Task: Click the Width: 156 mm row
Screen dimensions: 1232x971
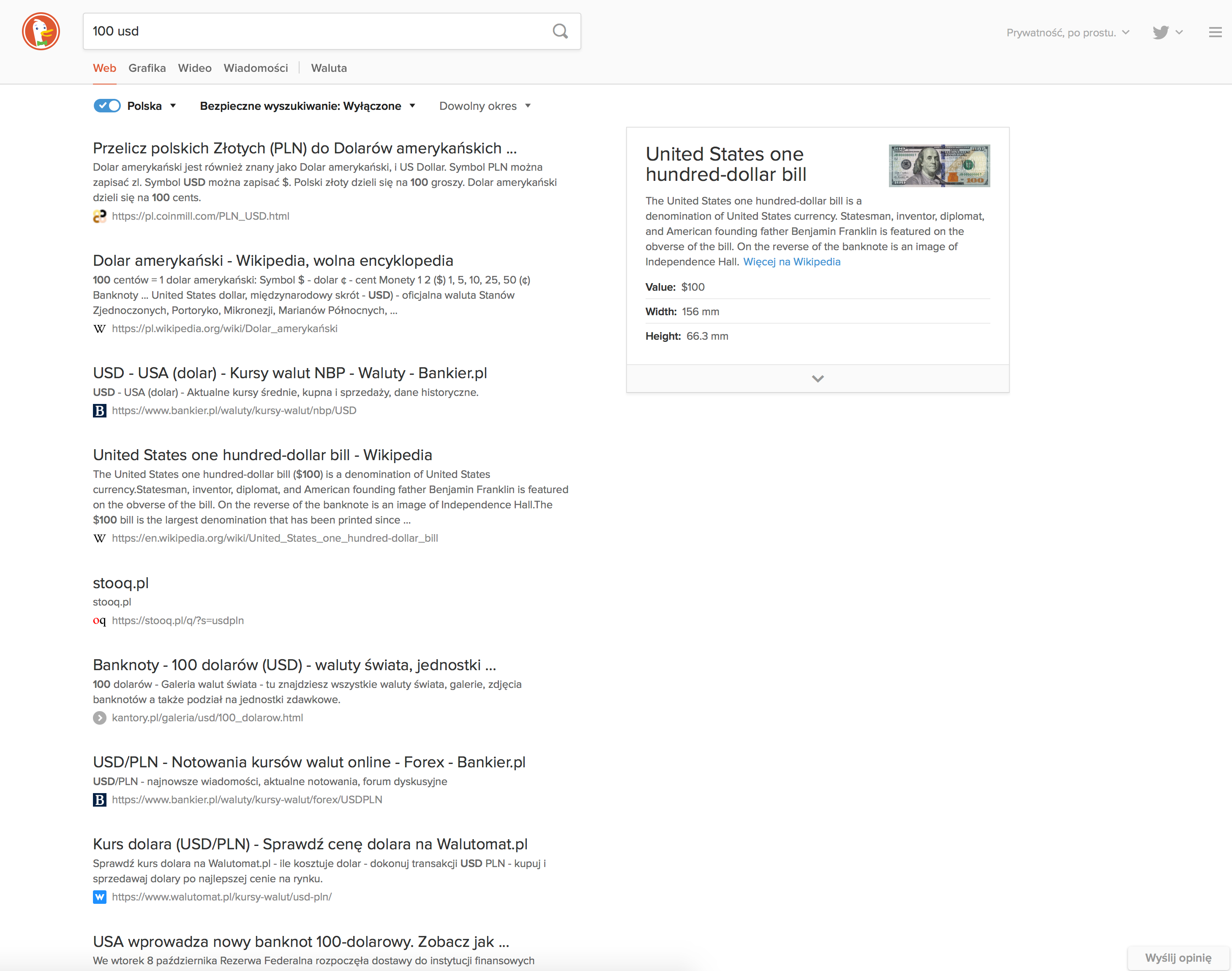Action: click(x=818, y=311)
